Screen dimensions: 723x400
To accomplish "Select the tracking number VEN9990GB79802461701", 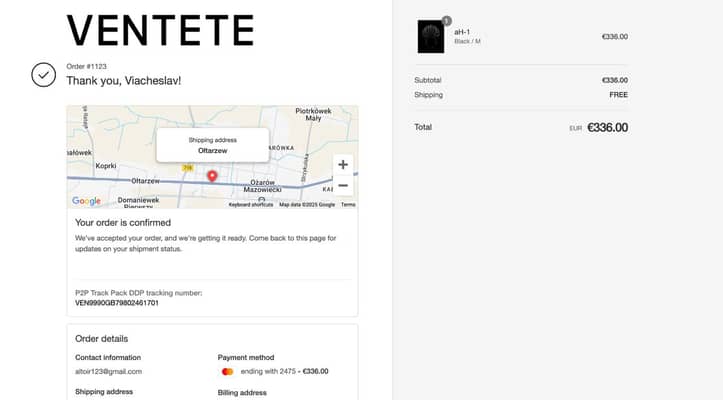I will (117, 302).
